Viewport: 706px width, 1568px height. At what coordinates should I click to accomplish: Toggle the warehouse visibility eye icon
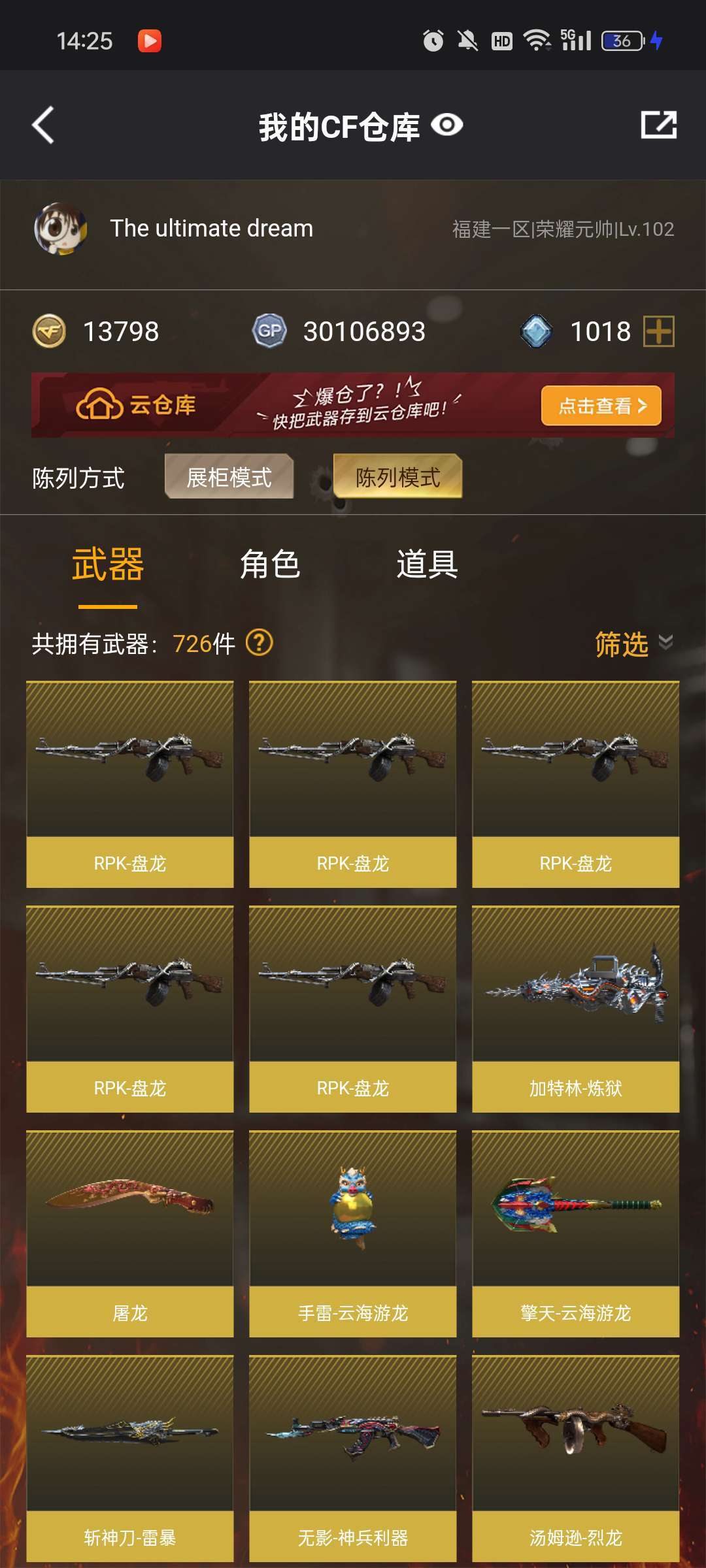pos(447,125)
